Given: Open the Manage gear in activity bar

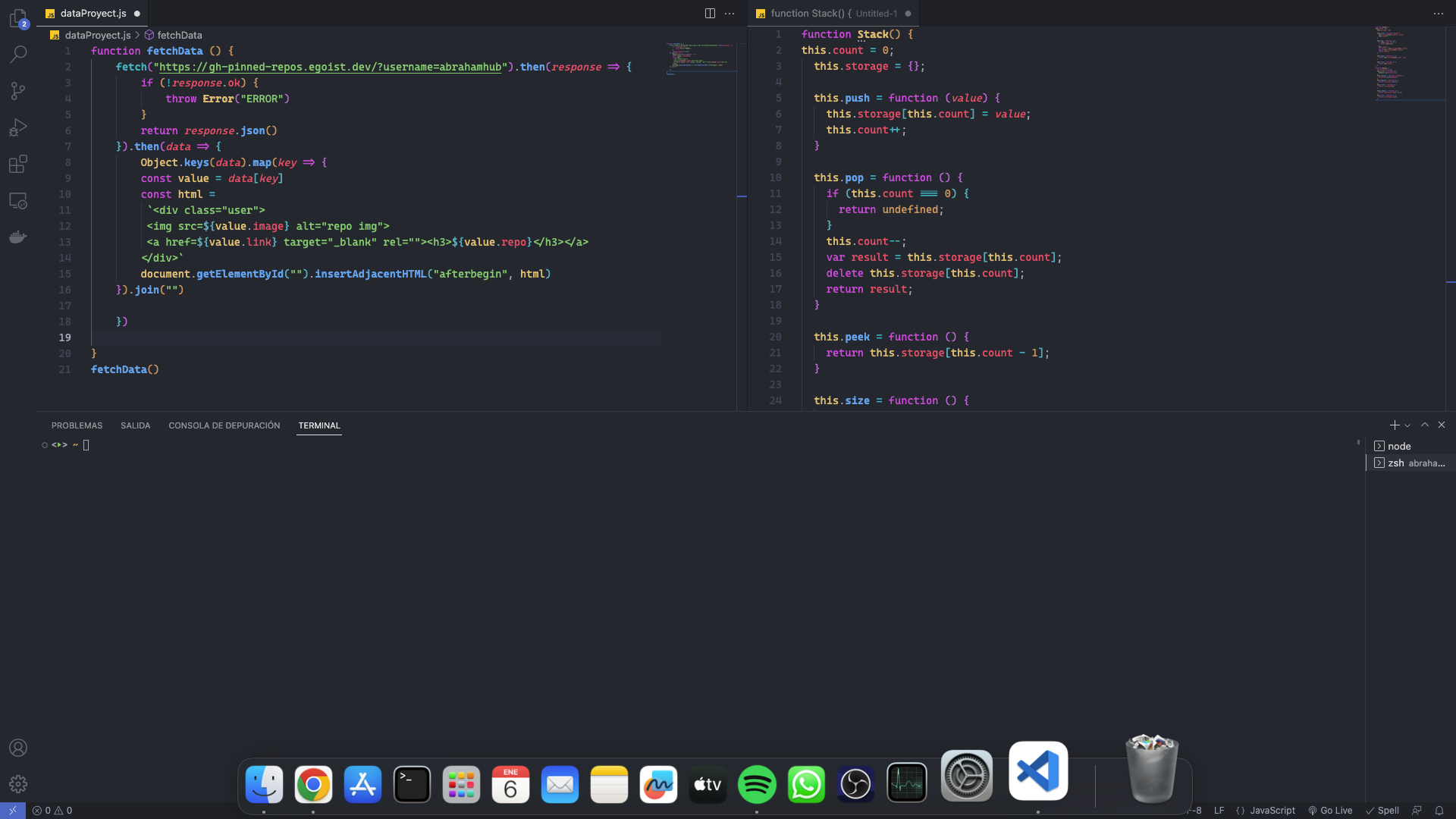Looking at the screenshot, I should coord(18,784).
